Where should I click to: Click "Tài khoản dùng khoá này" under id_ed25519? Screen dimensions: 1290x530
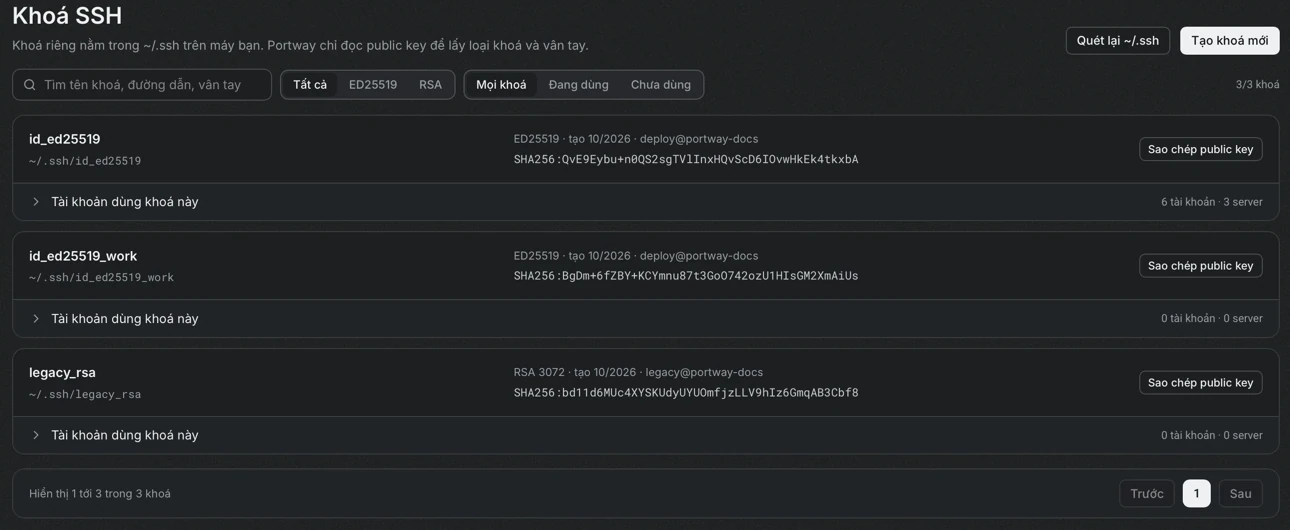tap(125, 202)
